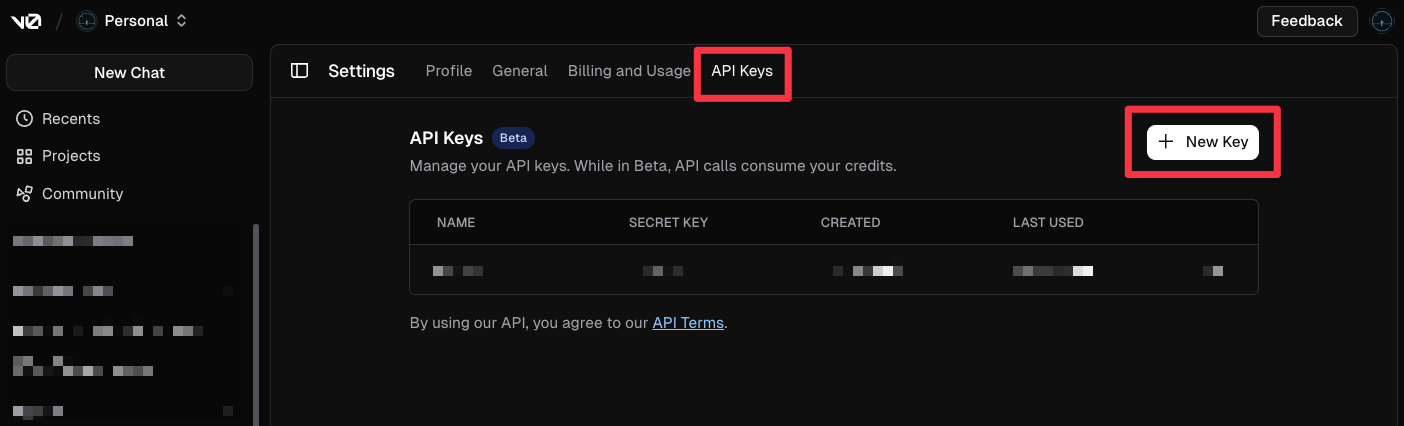This screenshot has width=1404, height=426.
Task: Click the v0 logo
Action: 27,20
